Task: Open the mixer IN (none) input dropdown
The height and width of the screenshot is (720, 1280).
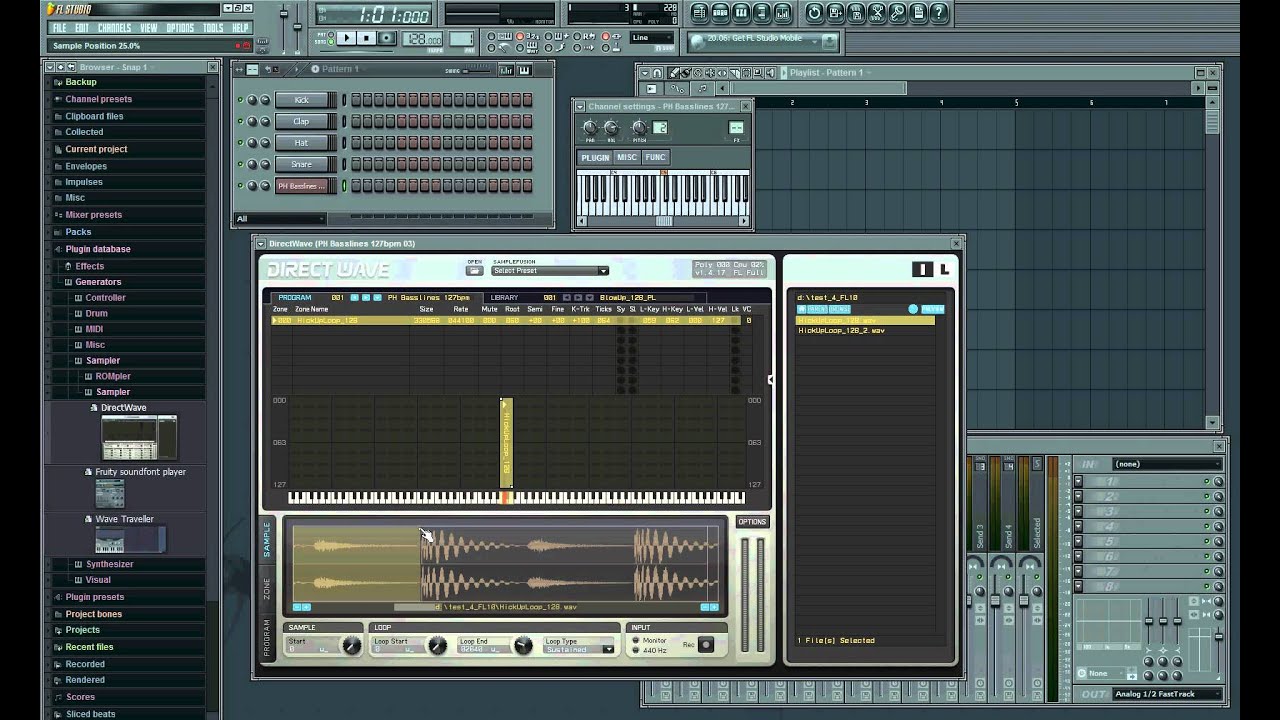Action: click(1166, 464)
